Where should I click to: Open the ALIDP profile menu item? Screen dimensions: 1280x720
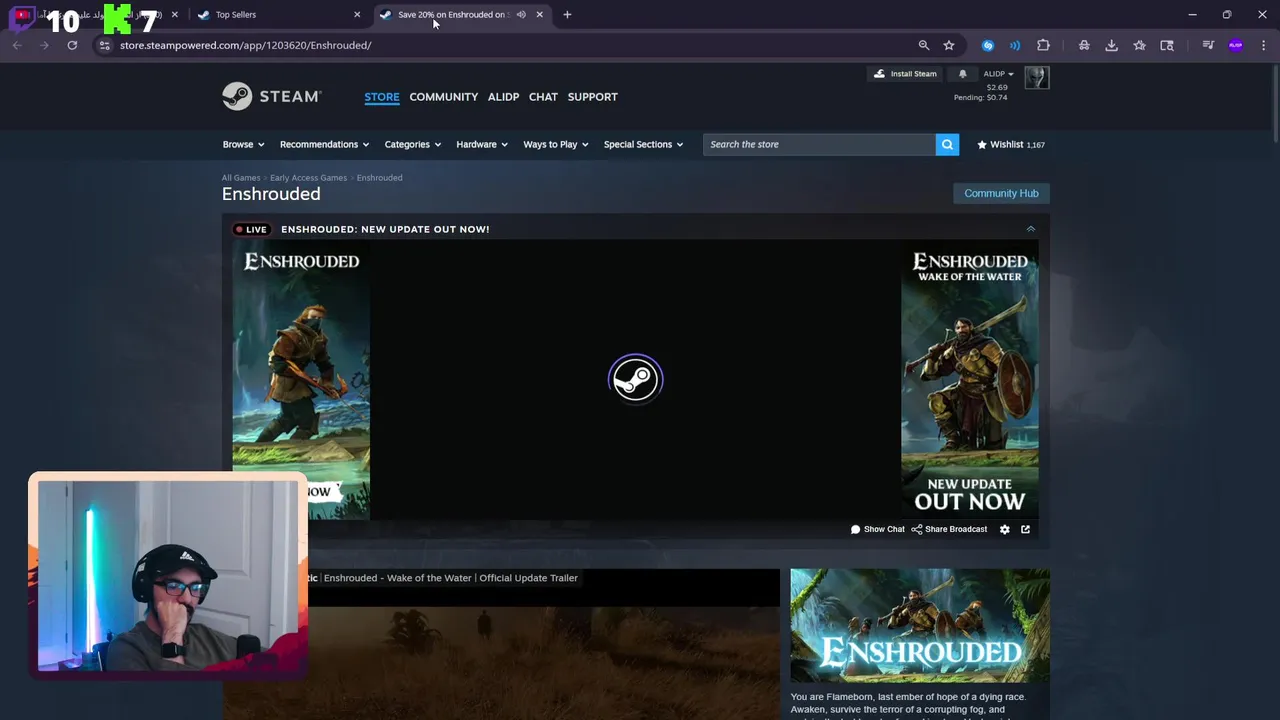point(503,97)
